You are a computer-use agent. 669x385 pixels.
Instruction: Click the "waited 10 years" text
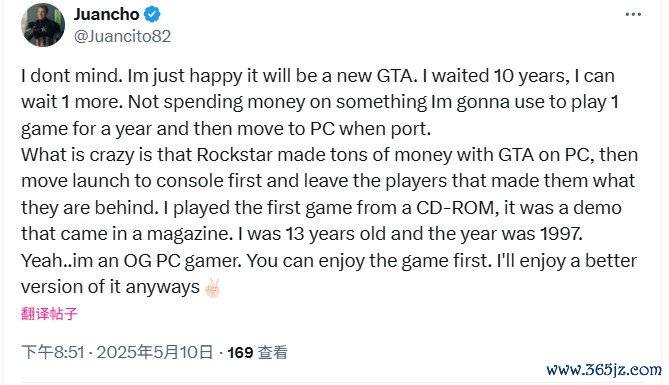coord(498,76)
